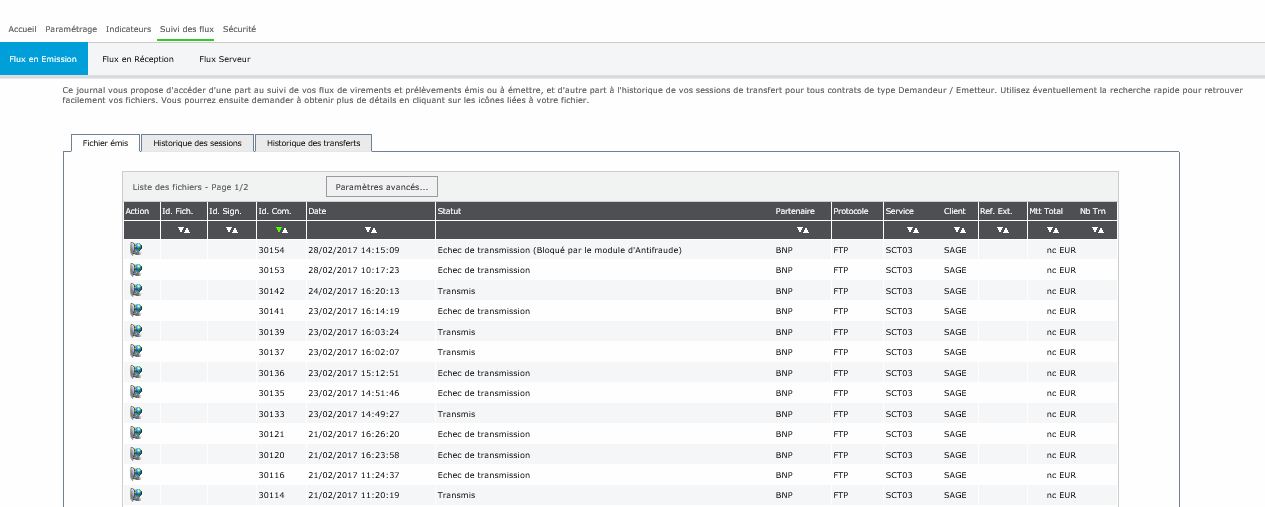Sort by Partenaire column arrows
Viewport: 1265px width, 507px height.
[801, 230]
